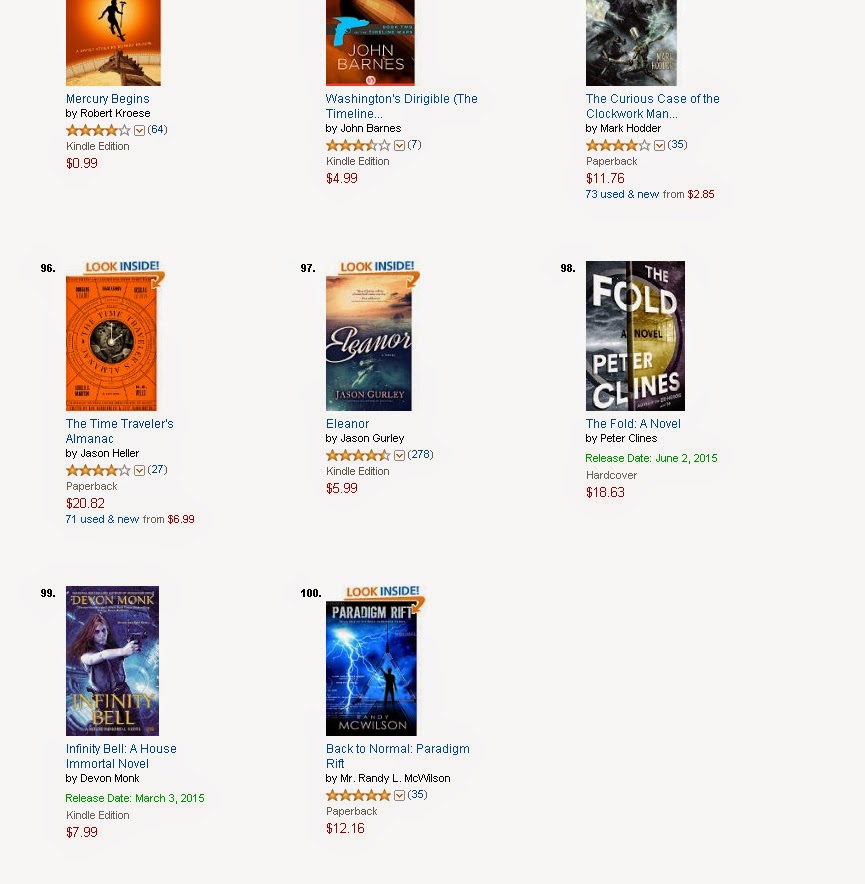865x884 pixels.
Task: Open The Fold: A Novel title link
Action: (x=633, y=423)
